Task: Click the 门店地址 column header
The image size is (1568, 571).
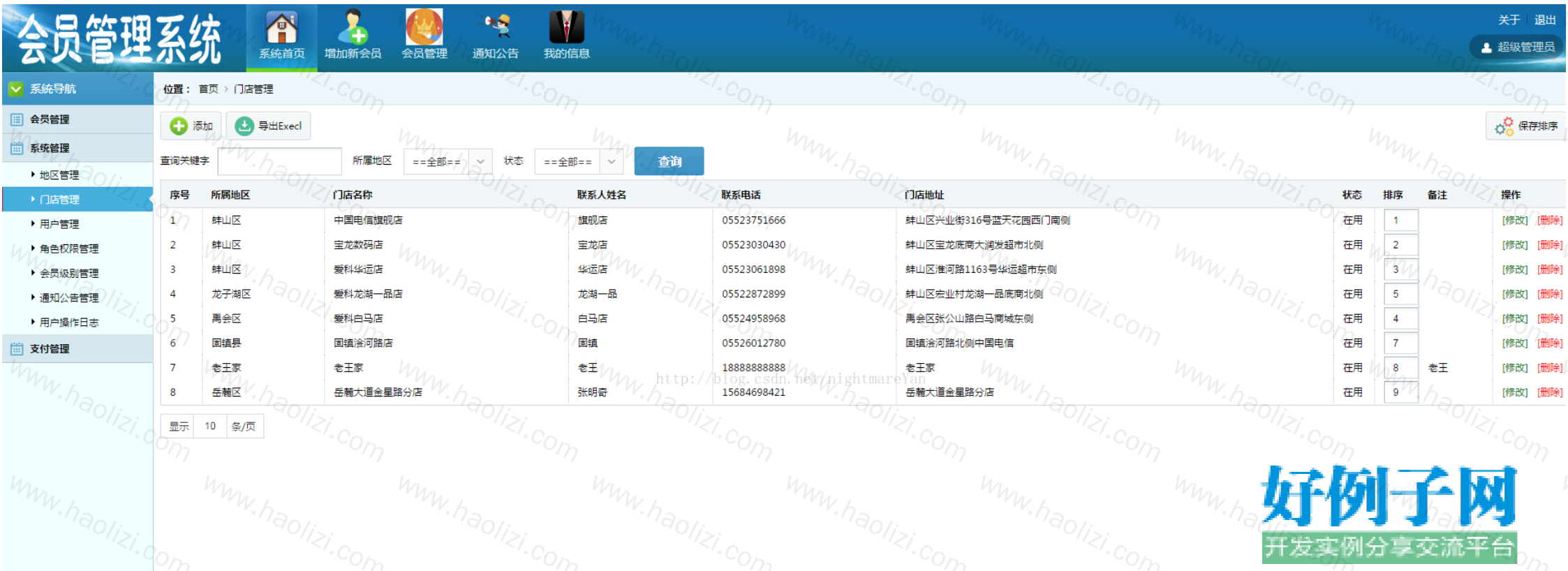Action: click(924, 195)
